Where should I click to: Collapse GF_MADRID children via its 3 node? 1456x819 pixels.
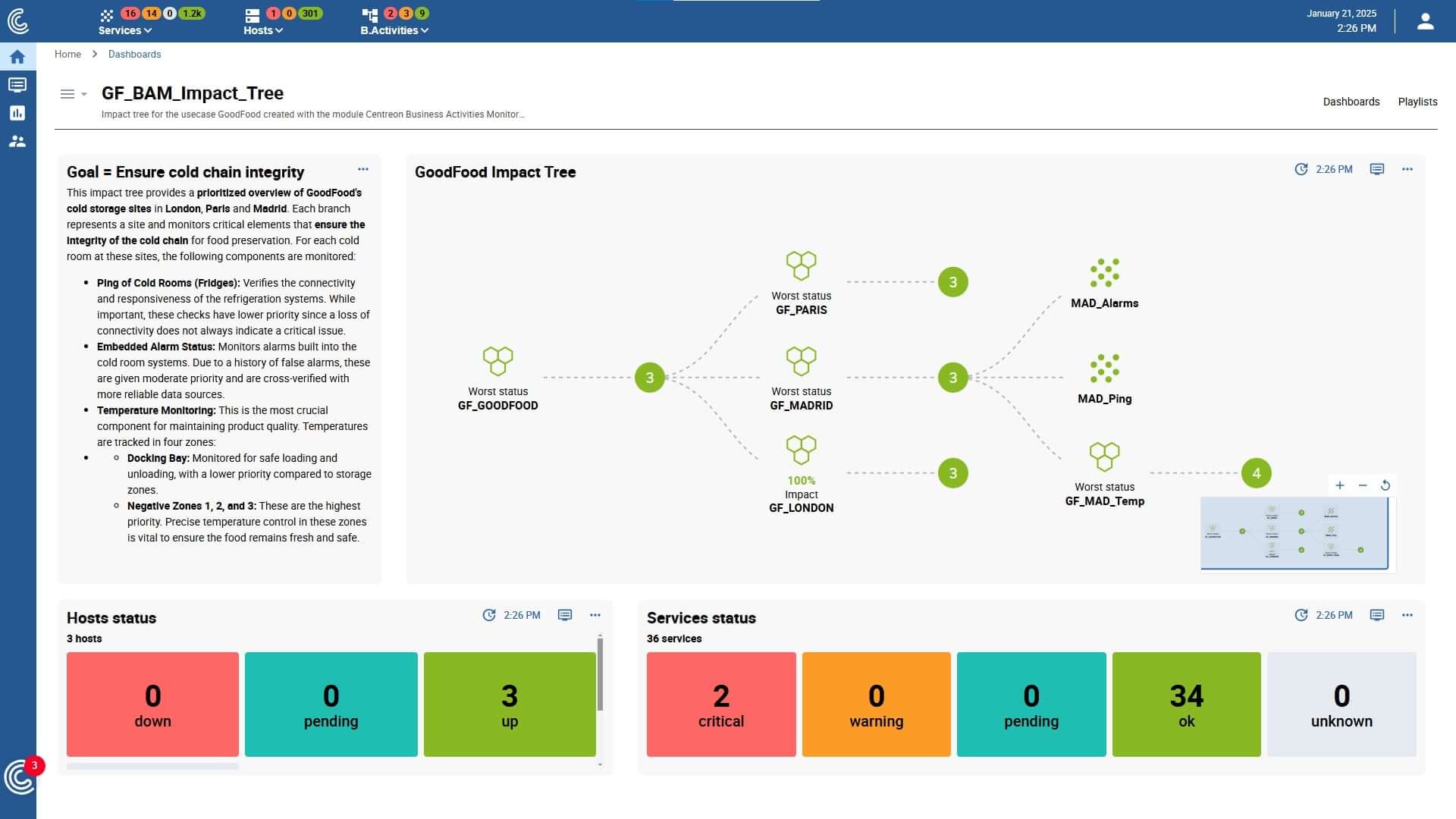tap(953, 378)
